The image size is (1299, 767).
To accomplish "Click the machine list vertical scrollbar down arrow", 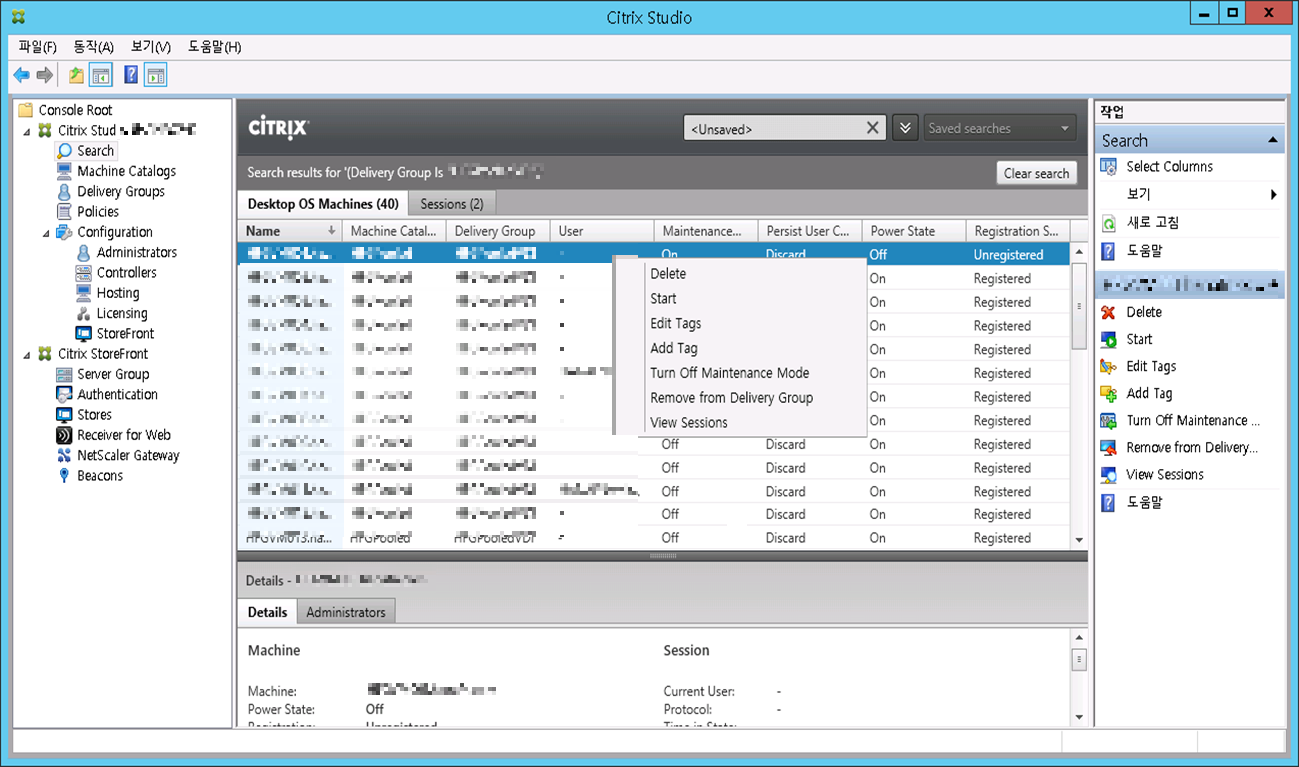I will 1079,540.
